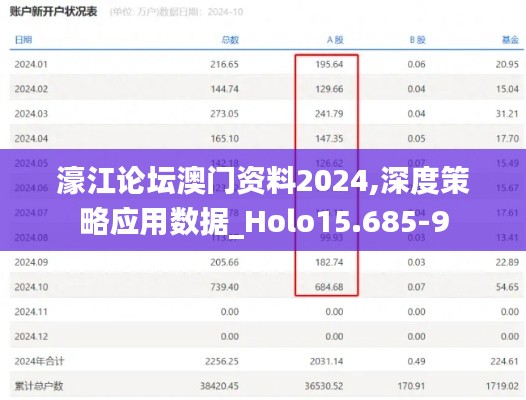This screenshot has height=400, width=526.
Task: Select the 2024.12 date cell
Action: click(x=31, y=337)
